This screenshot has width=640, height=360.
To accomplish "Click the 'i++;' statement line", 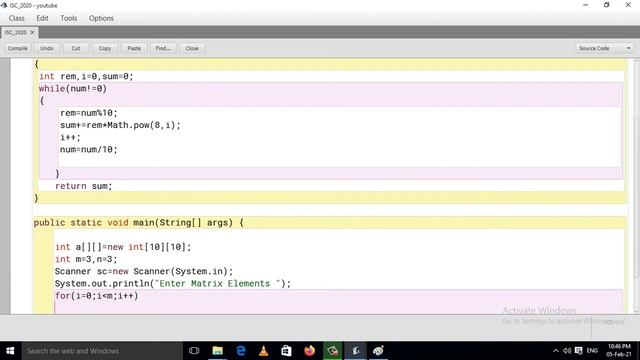I will pyautogui.click(x=70, y=138).
